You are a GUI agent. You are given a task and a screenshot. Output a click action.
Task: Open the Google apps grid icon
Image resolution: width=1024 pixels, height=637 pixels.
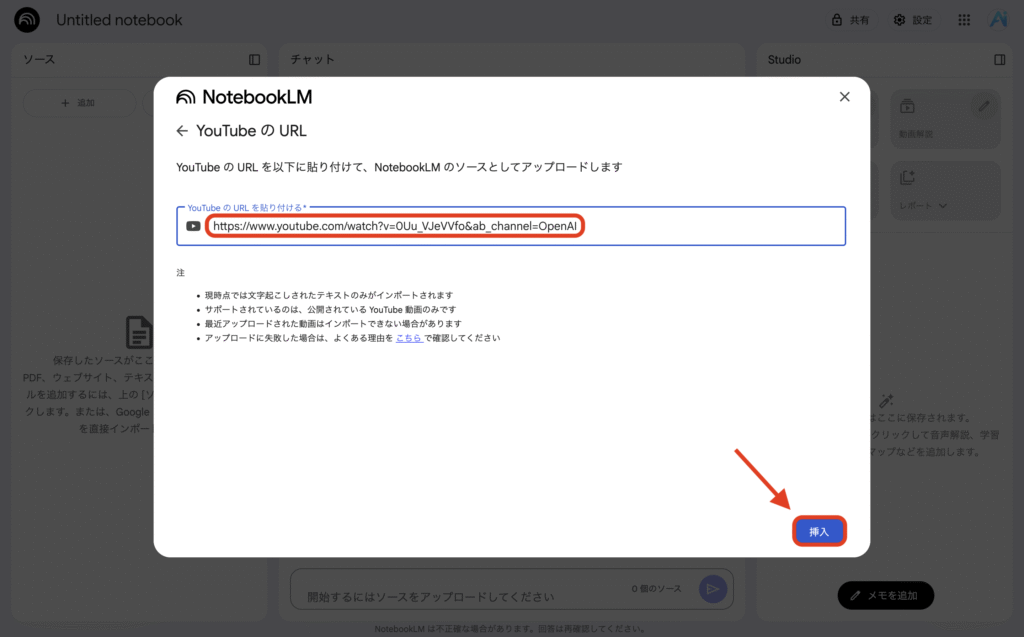point(964,20)
